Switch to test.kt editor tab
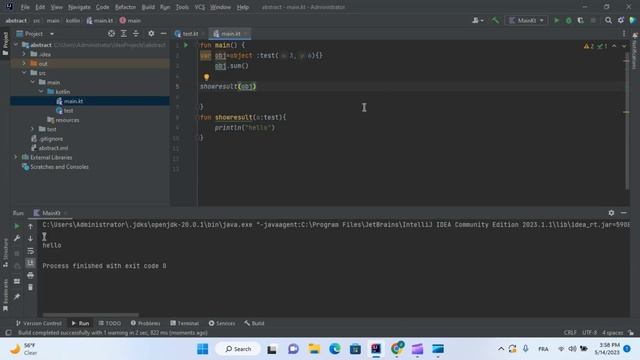640x360 pixels. (x=190, y=34)
